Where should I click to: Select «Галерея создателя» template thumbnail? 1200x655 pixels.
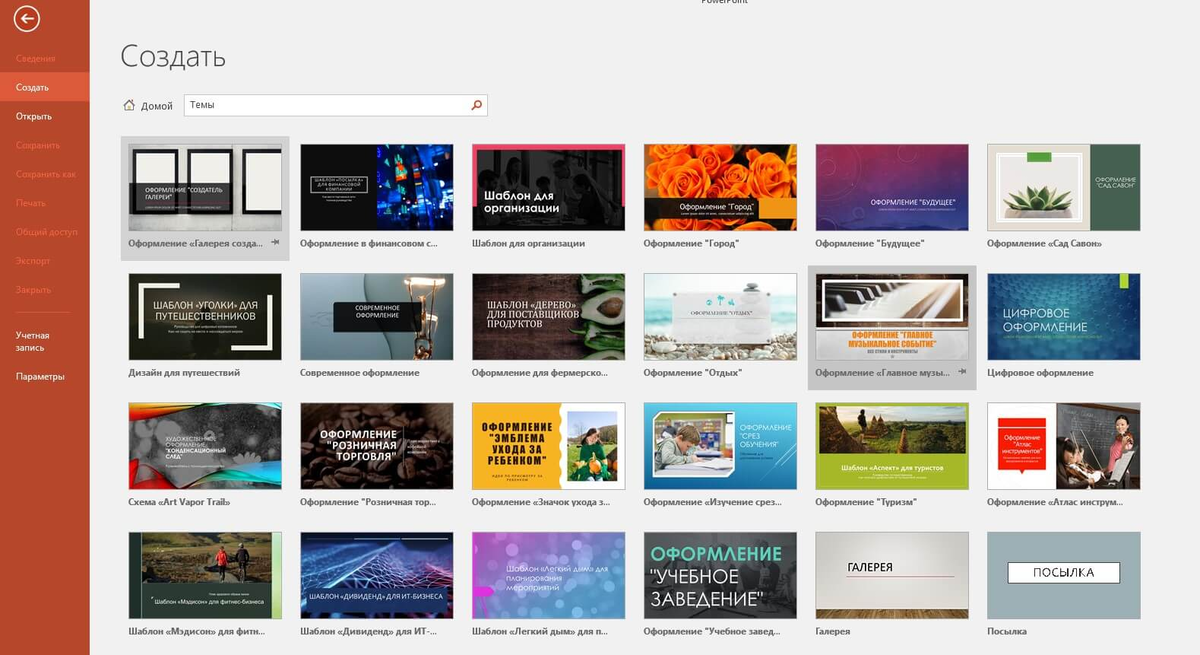[205, 187]
